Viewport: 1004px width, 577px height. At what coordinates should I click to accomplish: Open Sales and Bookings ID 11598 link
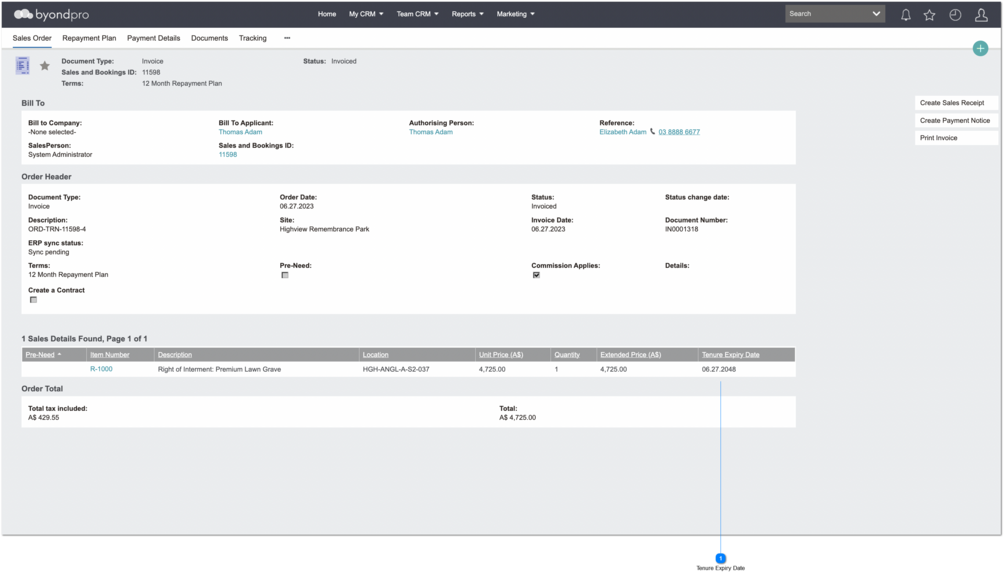point(227,154)
